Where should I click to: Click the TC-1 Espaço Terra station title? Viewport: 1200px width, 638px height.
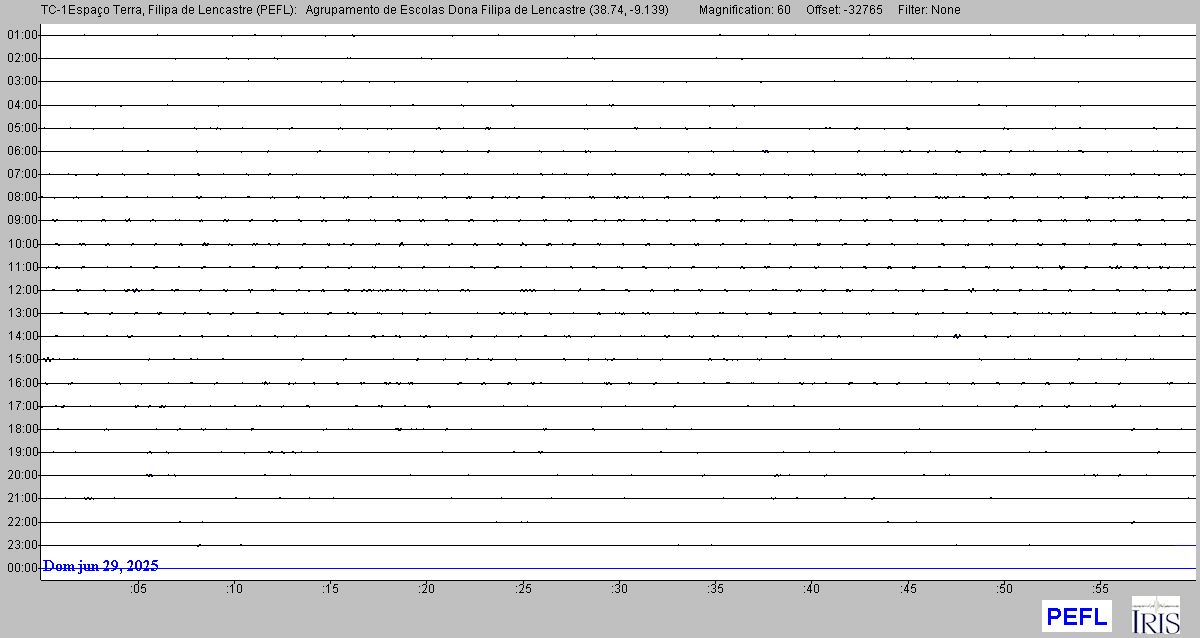tap(168, 10)
